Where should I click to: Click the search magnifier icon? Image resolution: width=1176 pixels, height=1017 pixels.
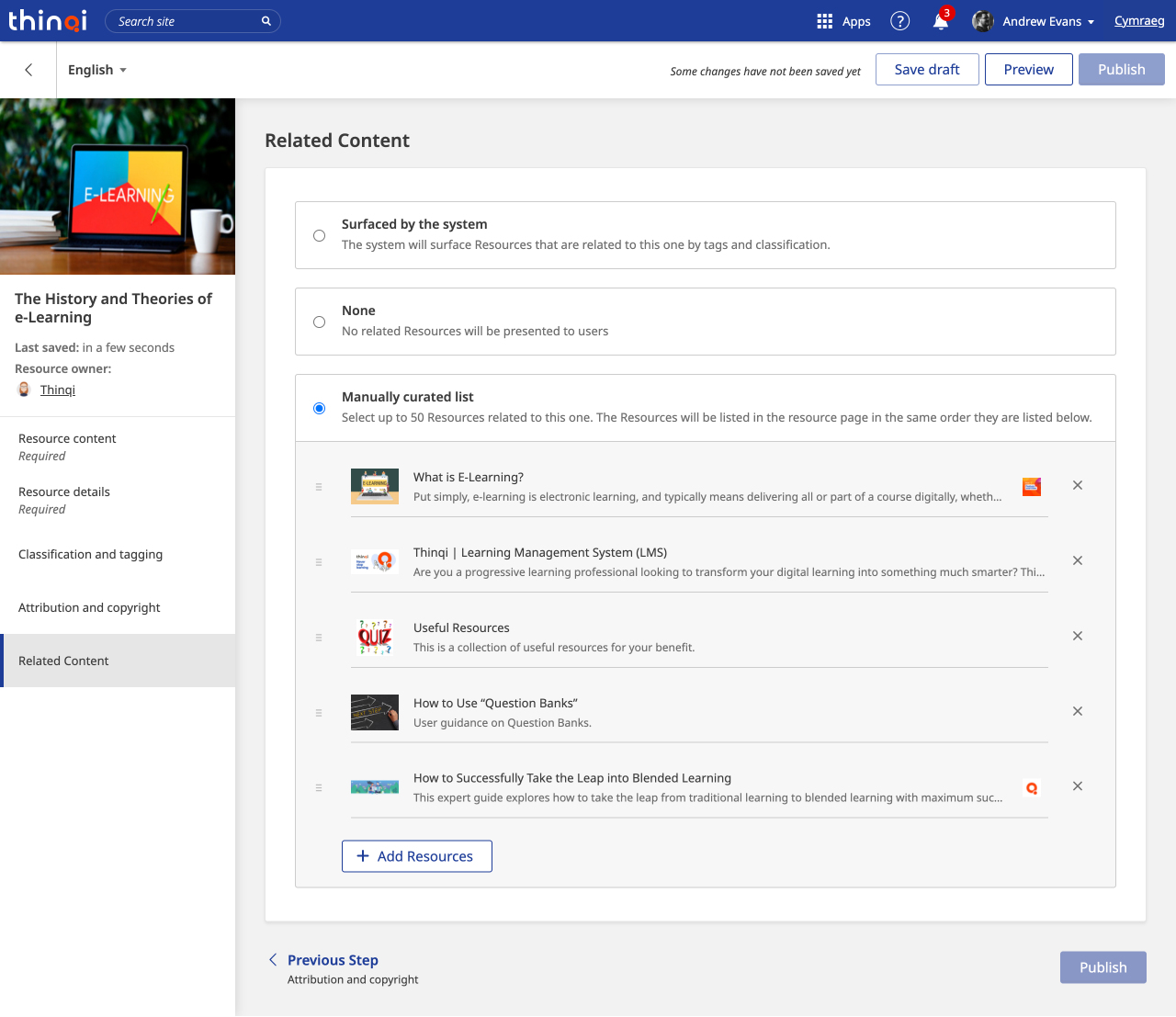(x=266, y=21)
